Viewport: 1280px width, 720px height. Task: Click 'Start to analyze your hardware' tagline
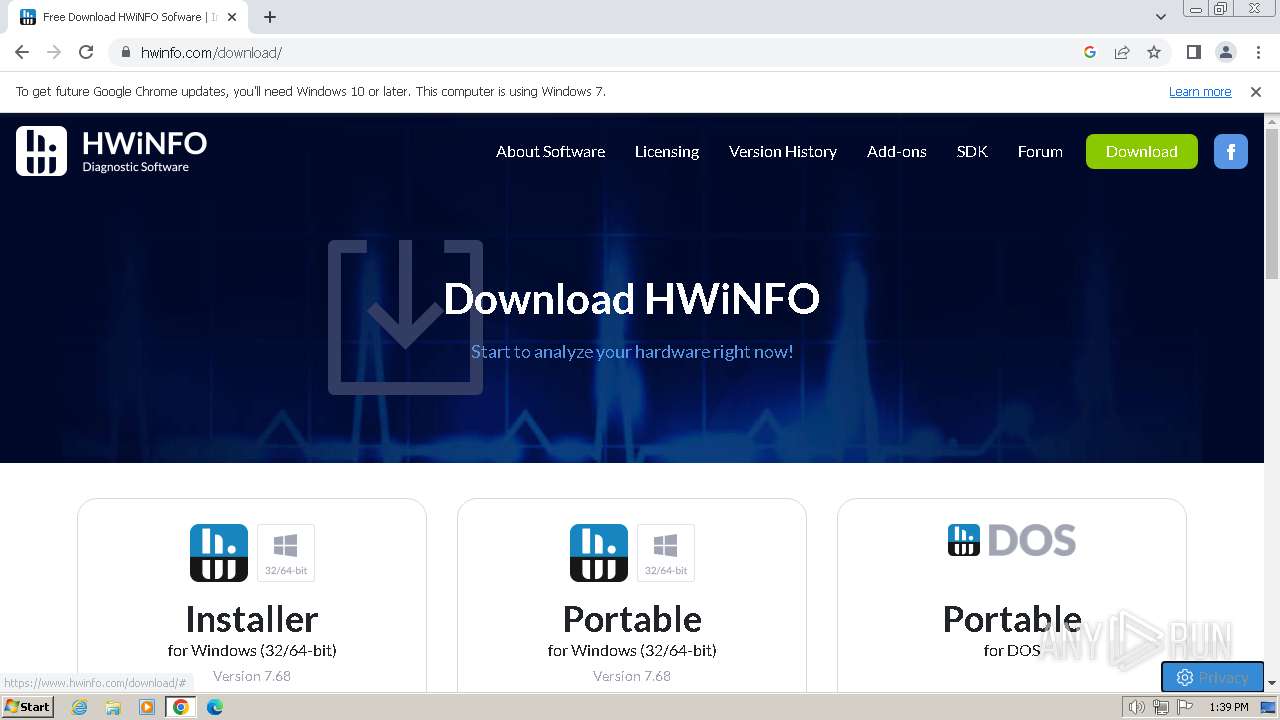click(632, 352)
